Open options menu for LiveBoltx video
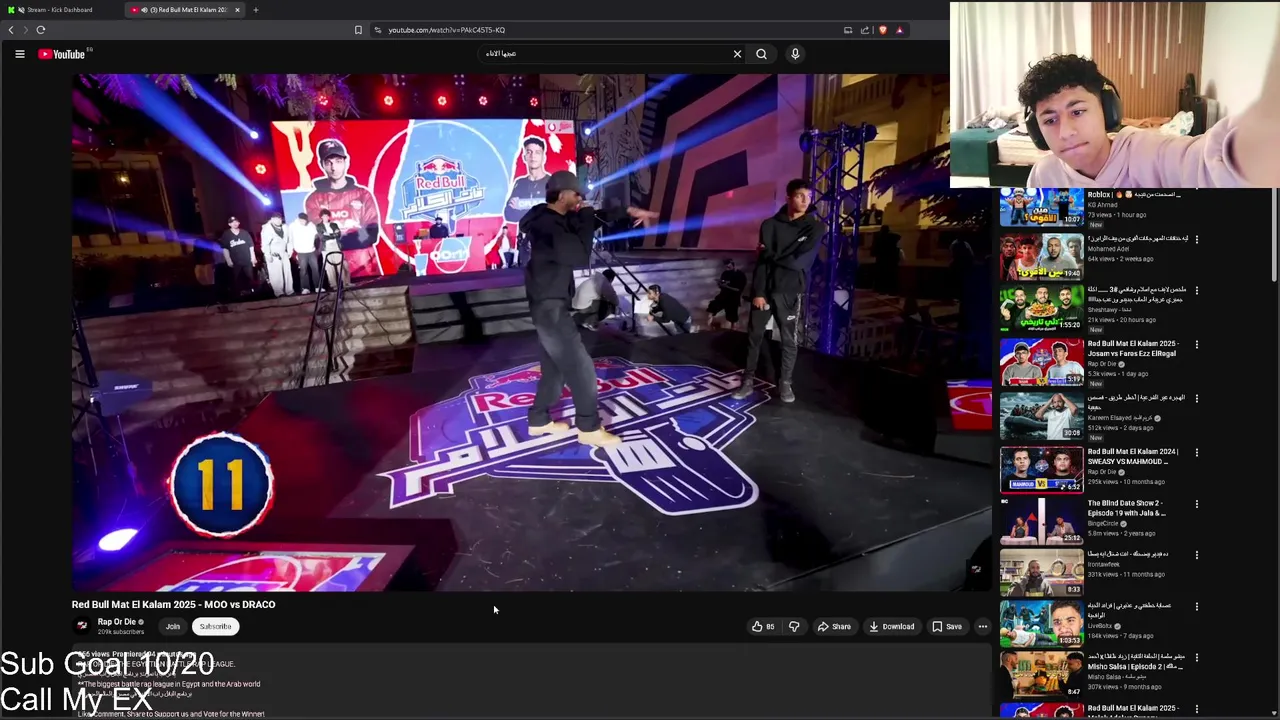Viewport: 1280px width, 720px height. [1197, 606]
